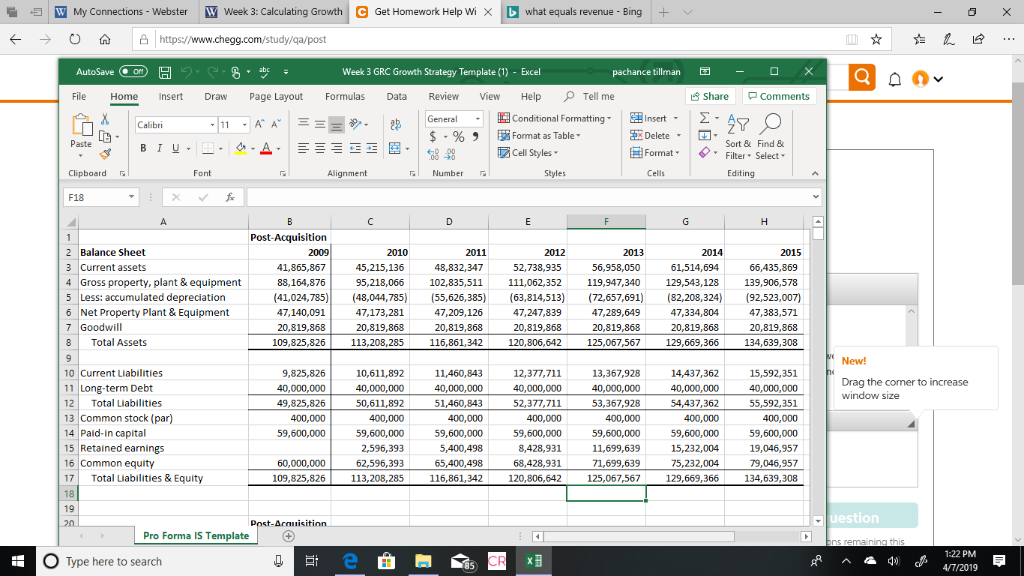1024x576 pixels.
Task: Click the Save icon in title bar
Action: (163, 72)
